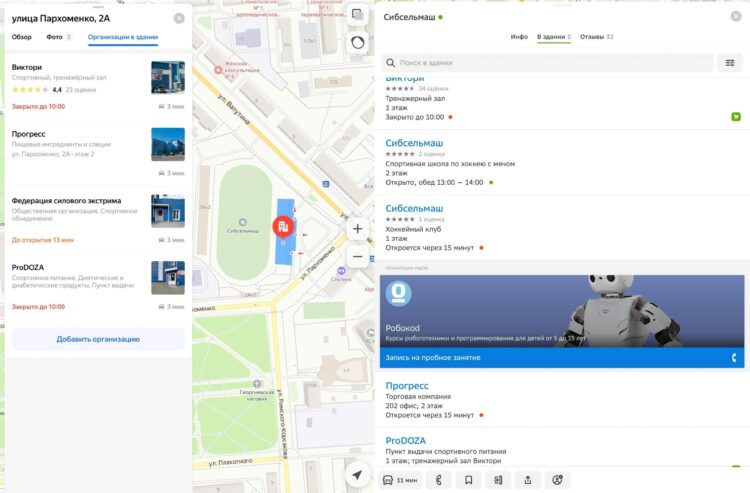Switch to the Обзор tab
Image resolution: width=750 pixels, height=493 pixels.
[x=22, y=37]
